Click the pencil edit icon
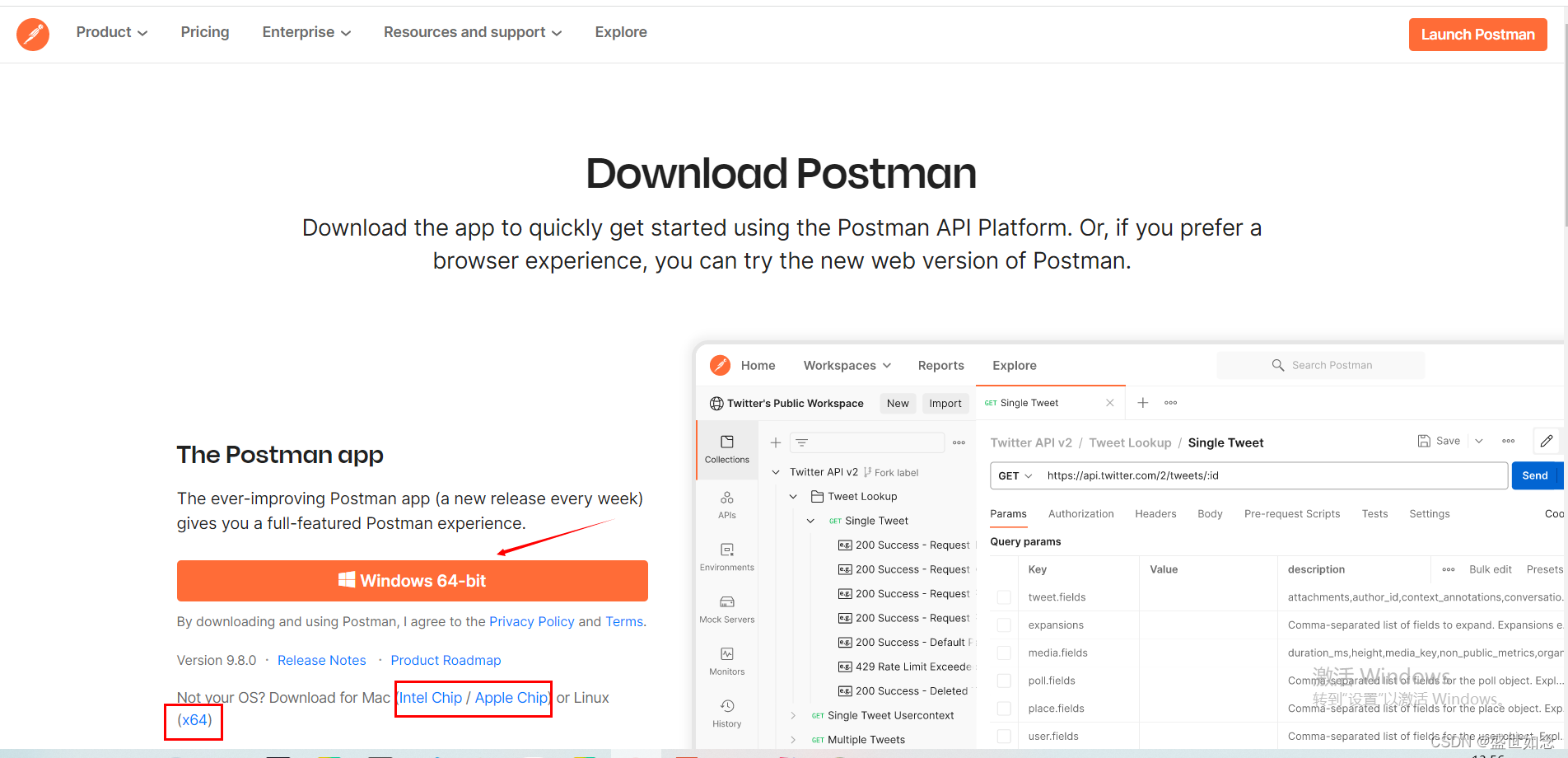 [x=1547, y=441]
